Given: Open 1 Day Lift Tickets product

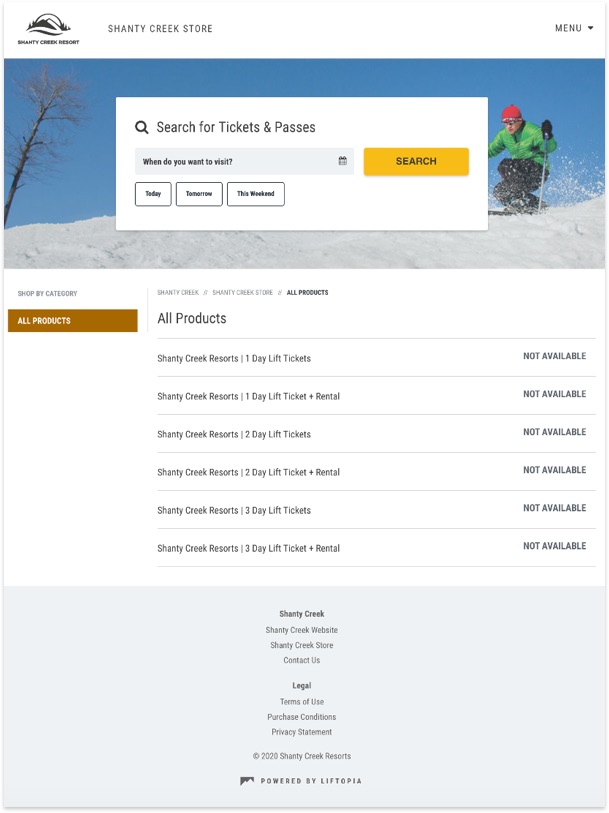Looking at the screenshot, I should tap(234, 358).
